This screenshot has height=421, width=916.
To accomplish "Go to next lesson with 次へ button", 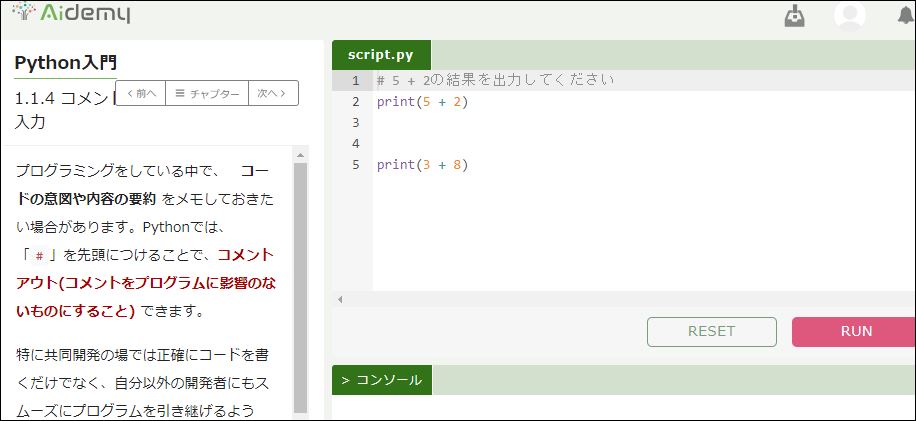I will 273,93.
